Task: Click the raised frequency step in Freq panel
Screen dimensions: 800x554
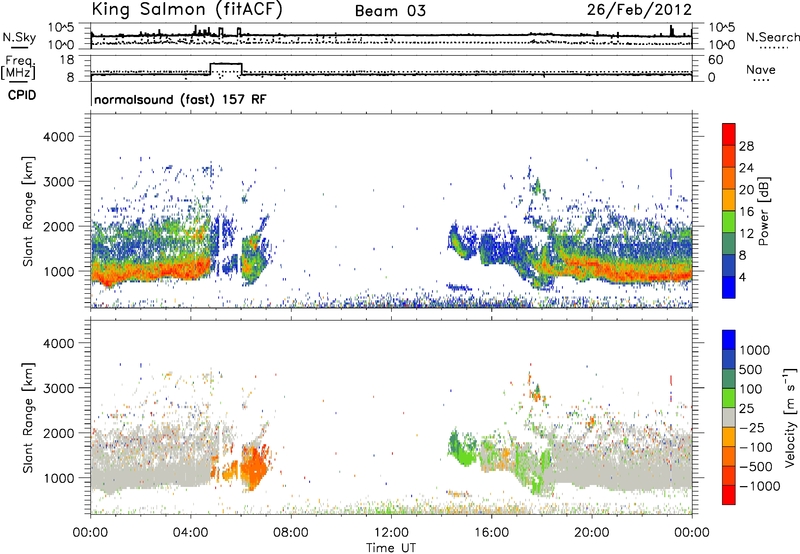Action: pos(226,64)
